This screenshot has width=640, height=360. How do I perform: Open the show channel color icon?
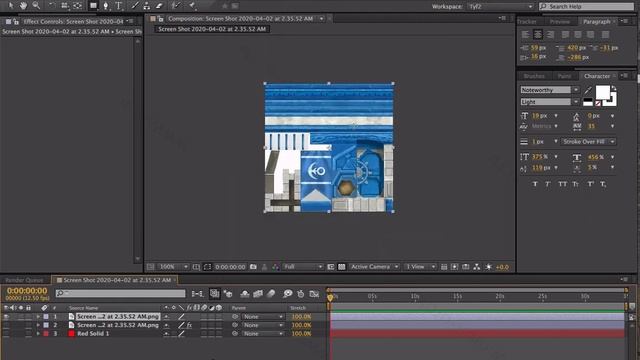click(276, 267)
